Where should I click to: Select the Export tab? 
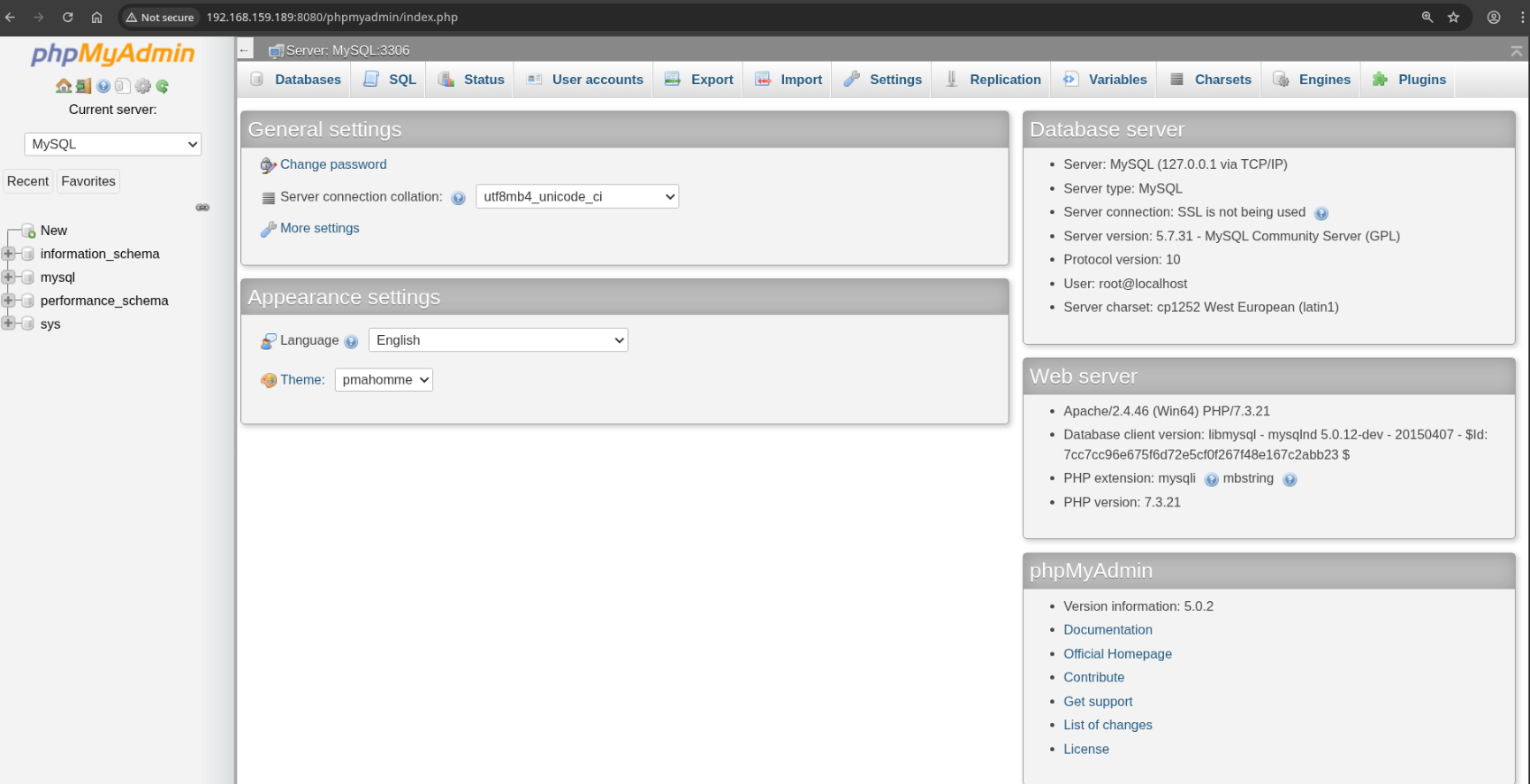pyautogui.click(x=698, y=80)
